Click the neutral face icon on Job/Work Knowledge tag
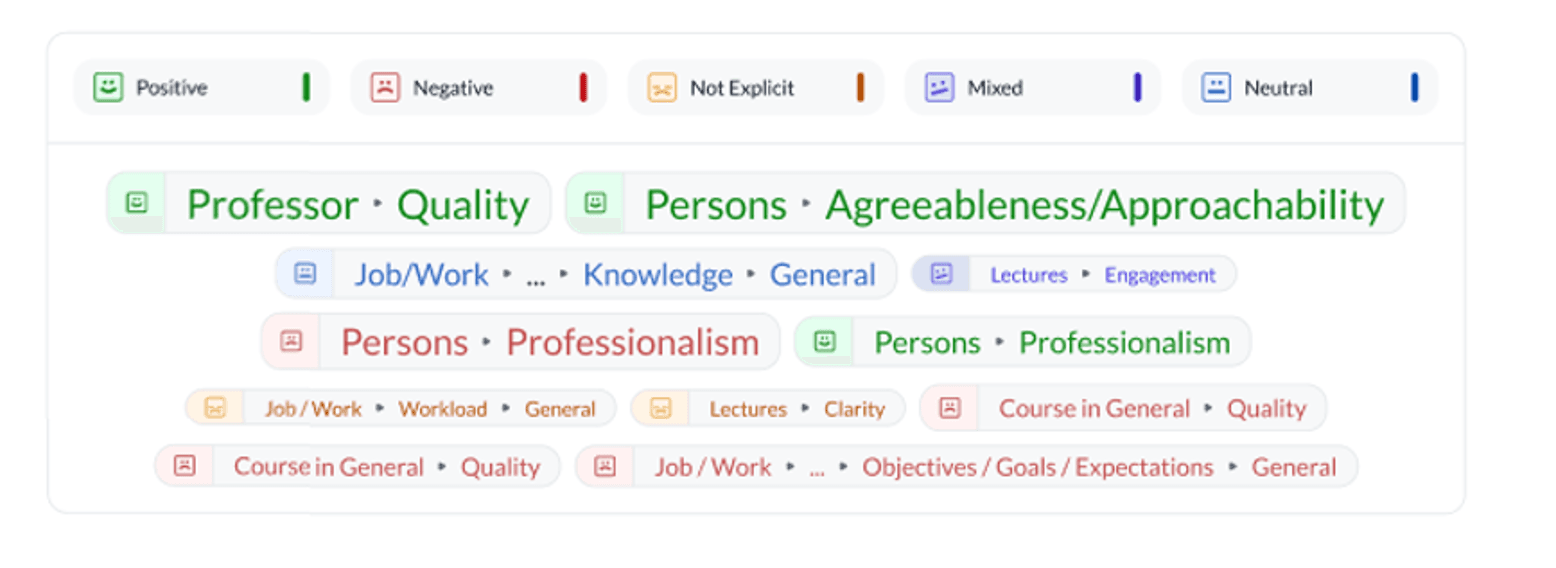 pos(305,273)
